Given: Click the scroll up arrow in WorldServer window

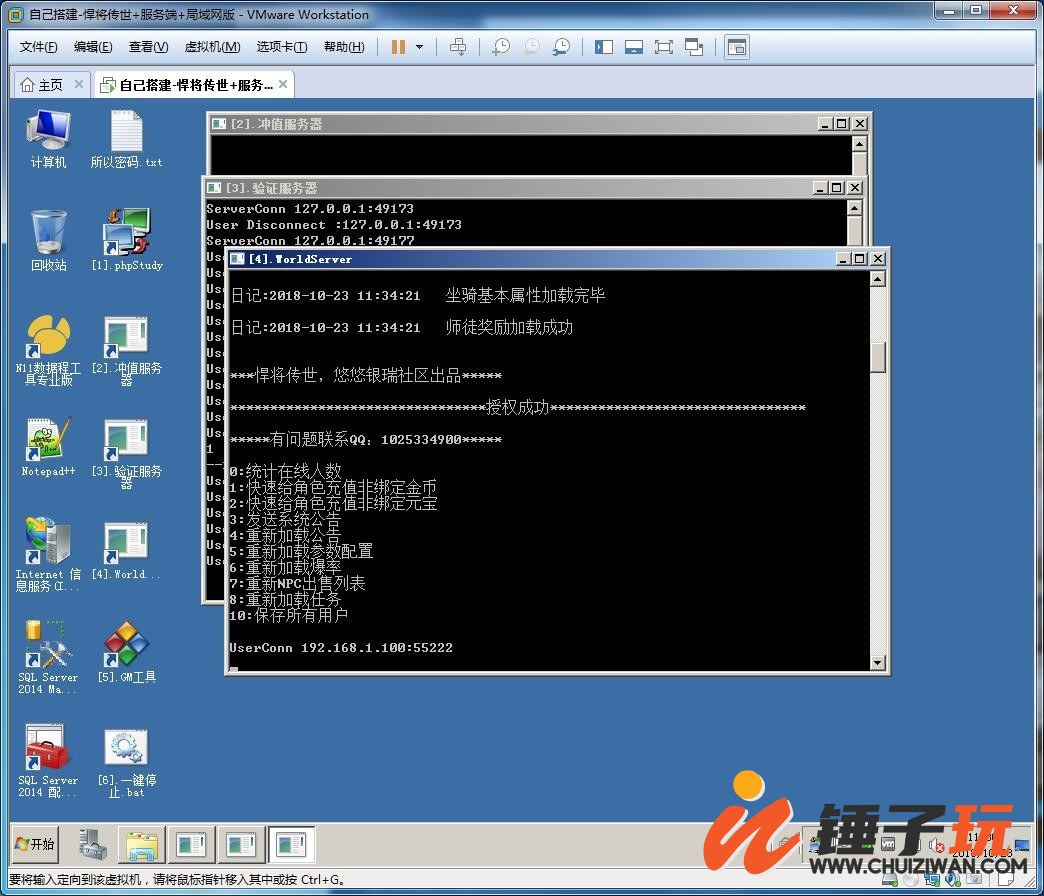Looking at the screenshot, I should click(878, 279).
